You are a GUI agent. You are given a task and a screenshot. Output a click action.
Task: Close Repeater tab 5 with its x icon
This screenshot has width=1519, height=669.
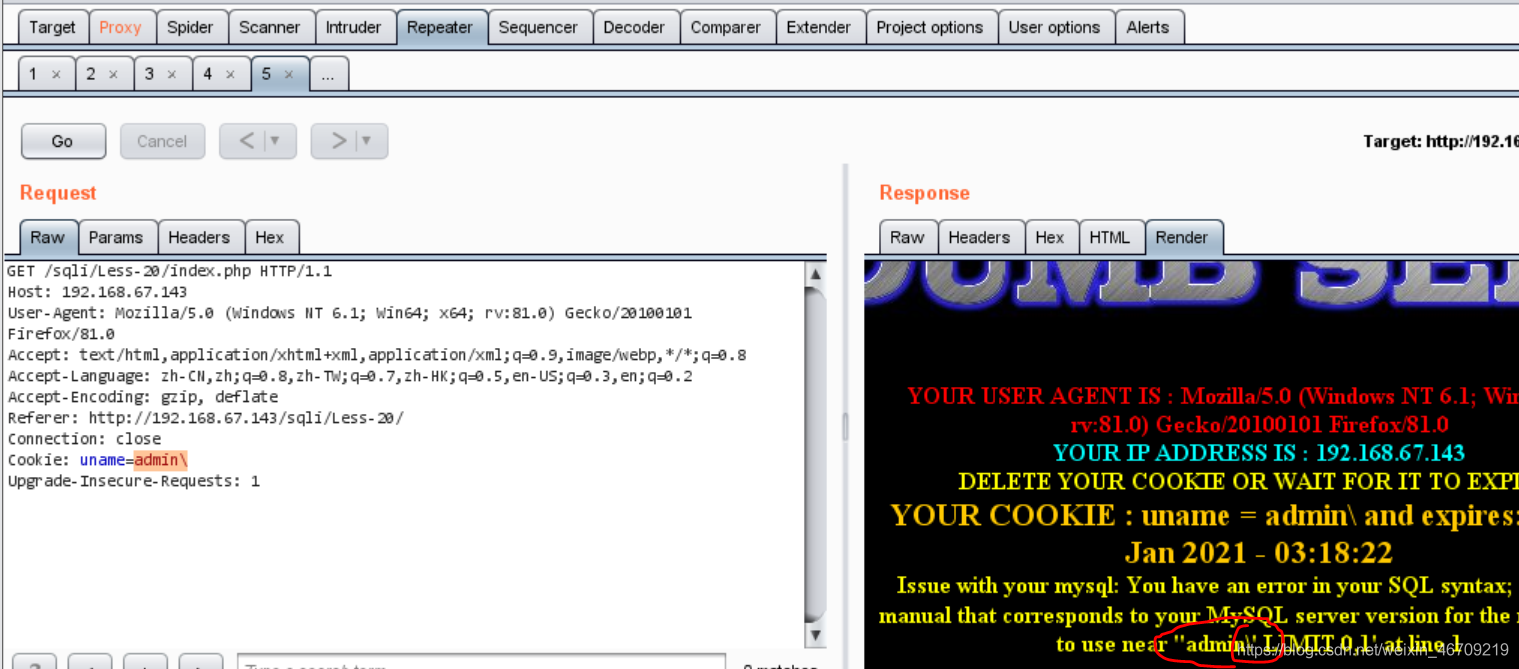[291, 73]
